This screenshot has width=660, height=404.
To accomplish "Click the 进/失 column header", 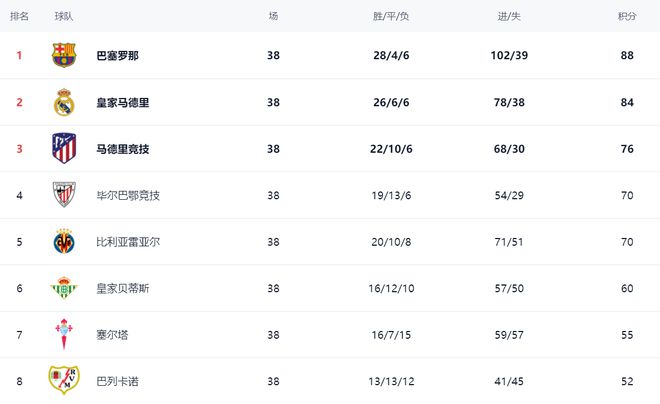I will (507, 17).
